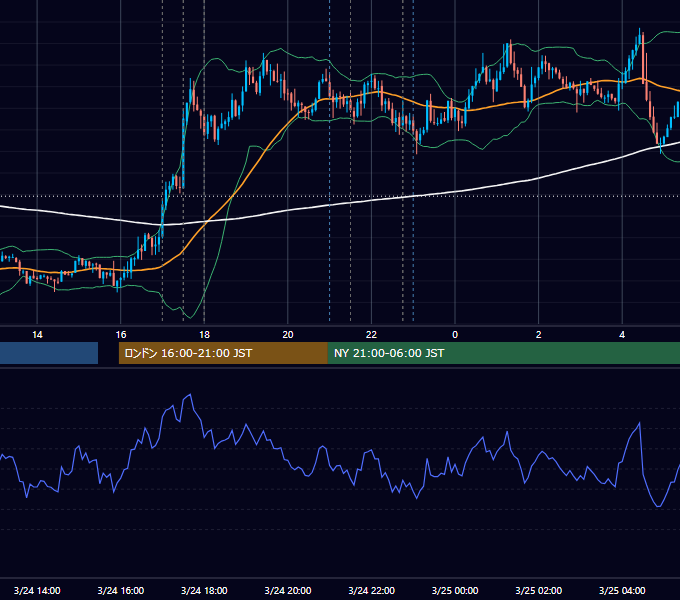
Task: Click the 0 hour label on price chart axis
Action: pyautogui.click(x=455, y=335)
